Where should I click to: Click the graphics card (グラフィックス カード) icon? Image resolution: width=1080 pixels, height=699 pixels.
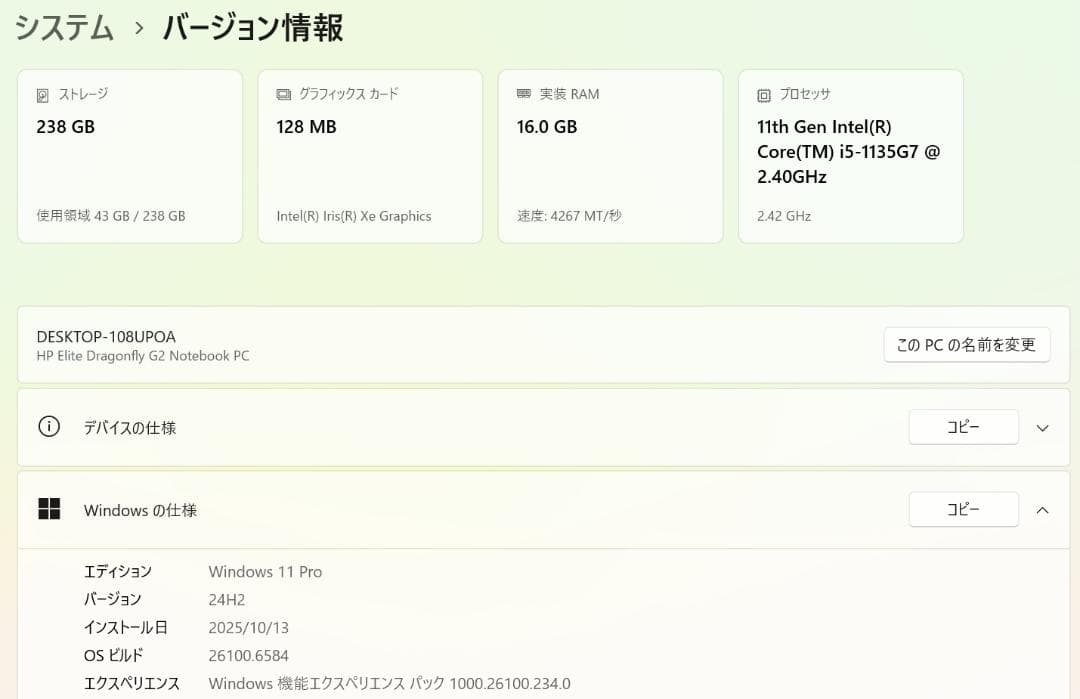(x=282, y=94)
